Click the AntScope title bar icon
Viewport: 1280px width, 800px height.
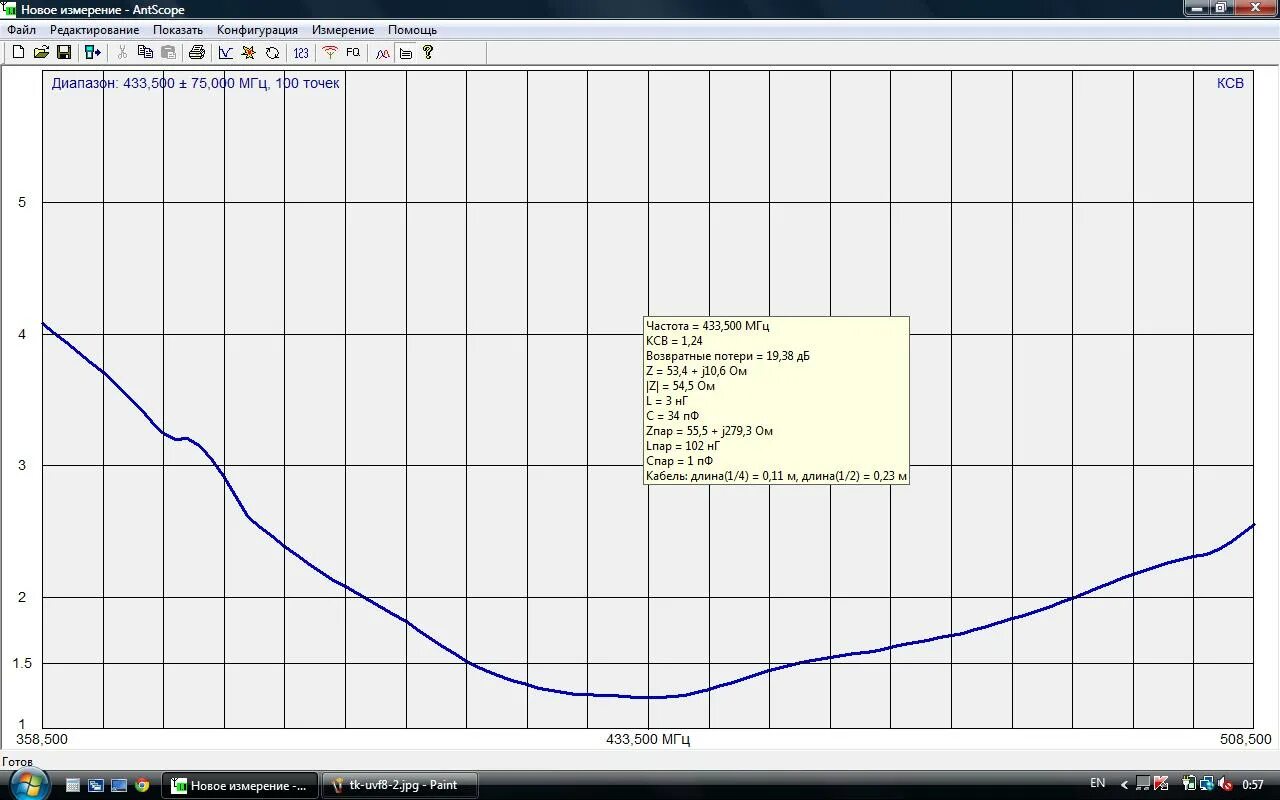(10, 9)
